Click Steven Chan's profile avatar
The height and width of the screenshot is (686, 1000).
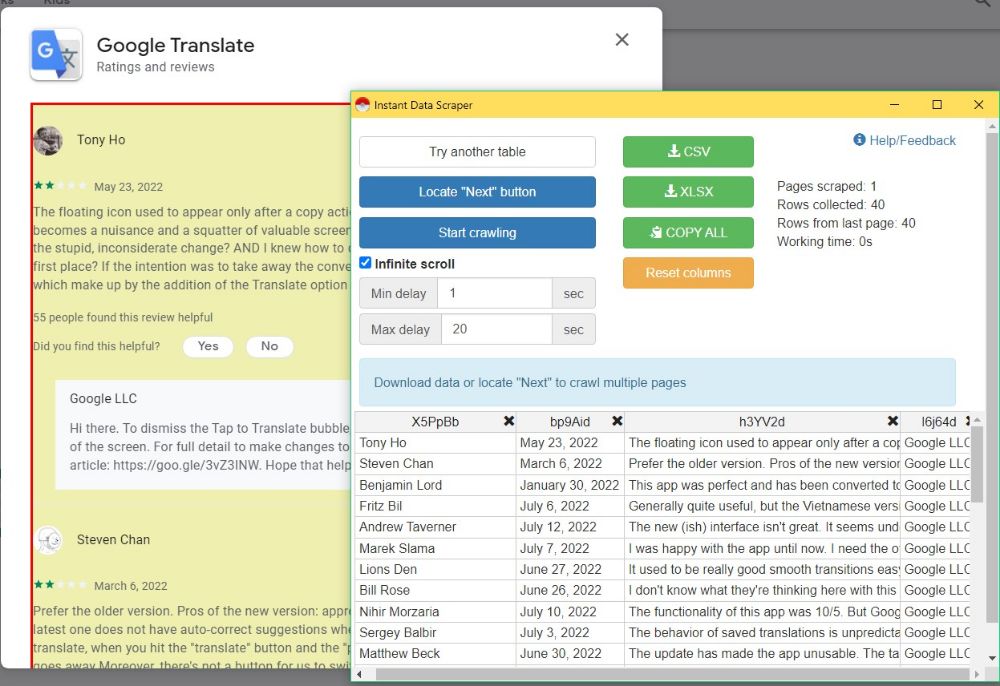[48, 540]
